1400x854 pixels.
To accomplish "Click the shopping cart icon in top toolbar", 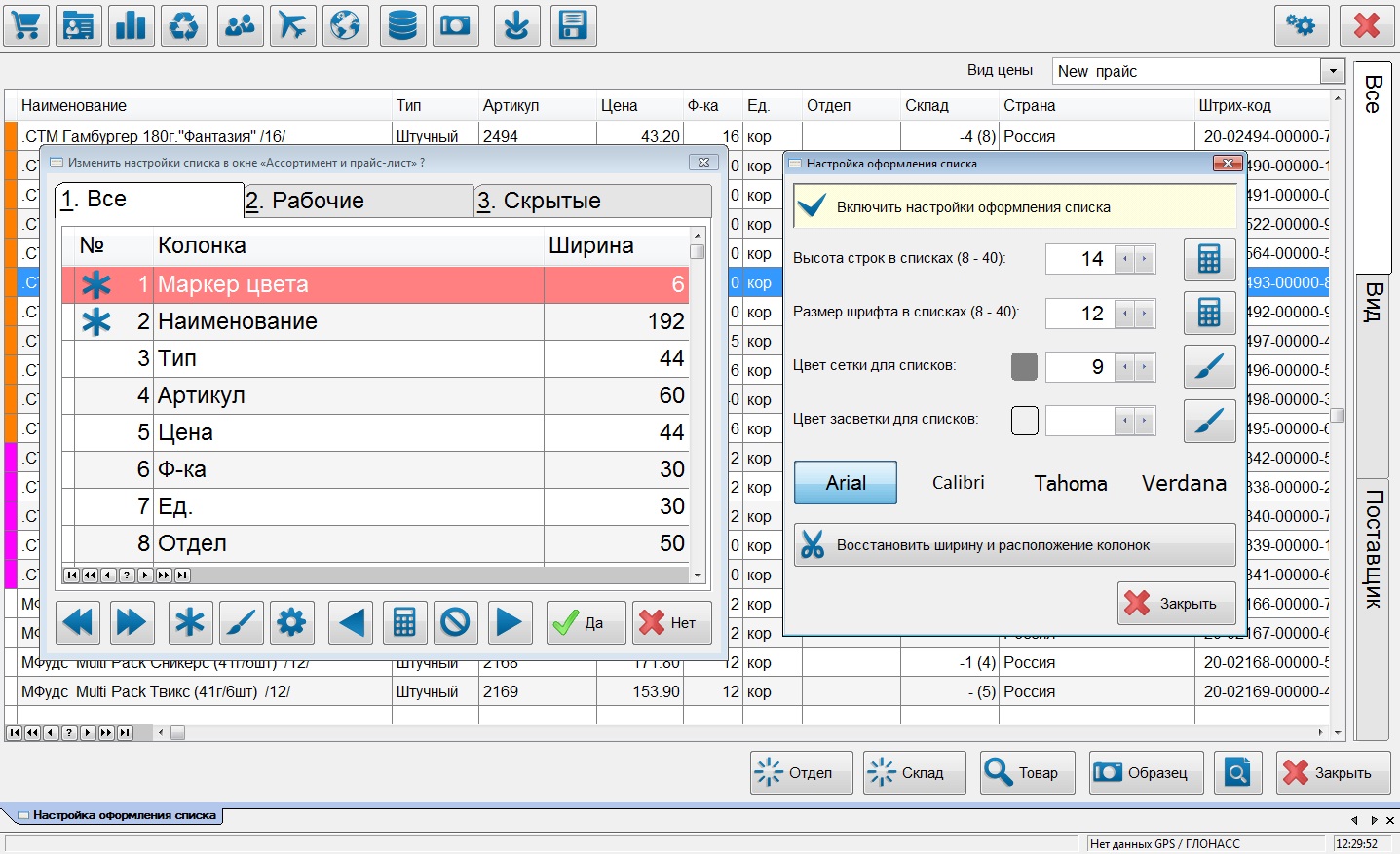I will (x=26, y=25).
